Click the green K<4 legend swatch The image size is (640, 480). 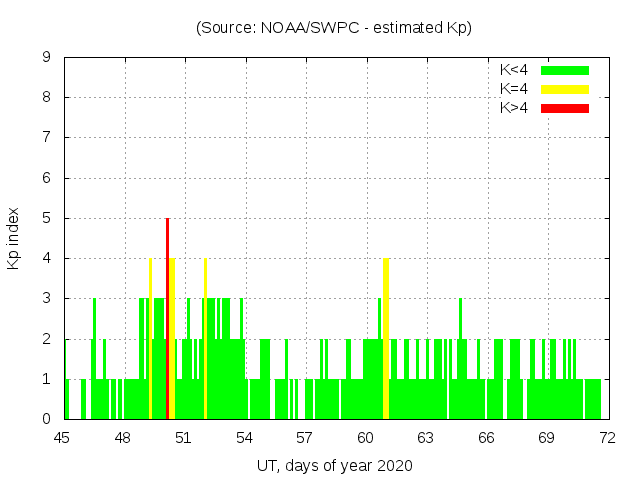coord(565,70)
